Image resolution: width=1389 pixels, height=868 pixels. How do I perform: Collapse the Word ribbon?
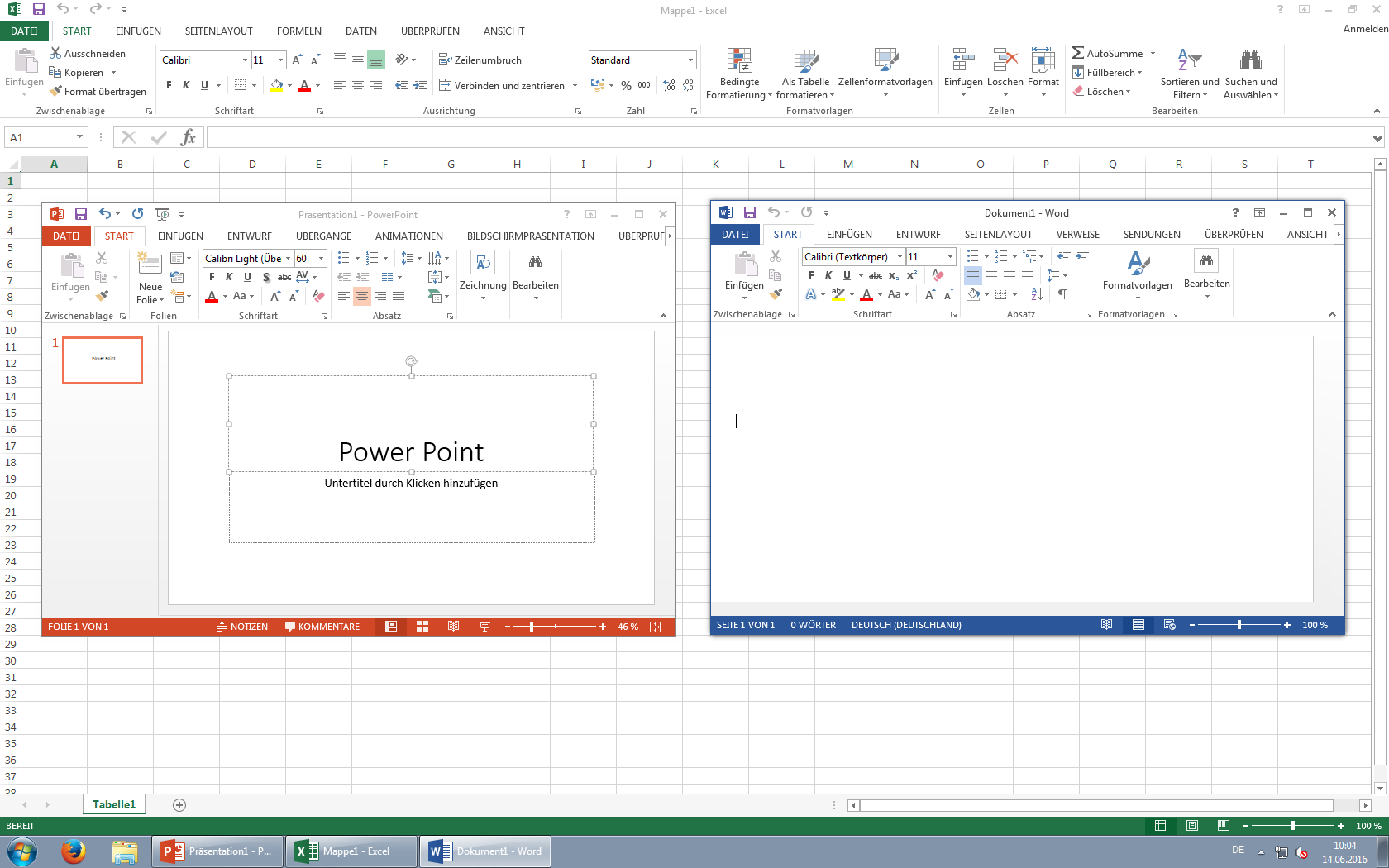(x=1332, y=314)
